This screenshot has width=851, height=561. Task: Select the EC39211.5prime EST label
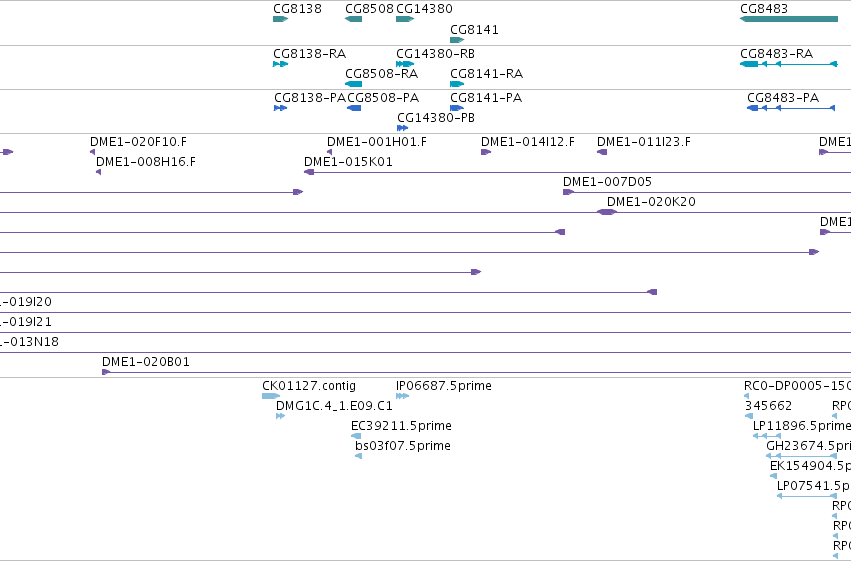(401, 426)
